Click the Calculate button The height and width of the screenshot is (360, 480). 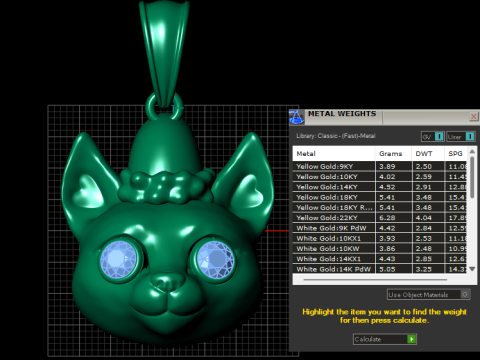coord(385,339)
